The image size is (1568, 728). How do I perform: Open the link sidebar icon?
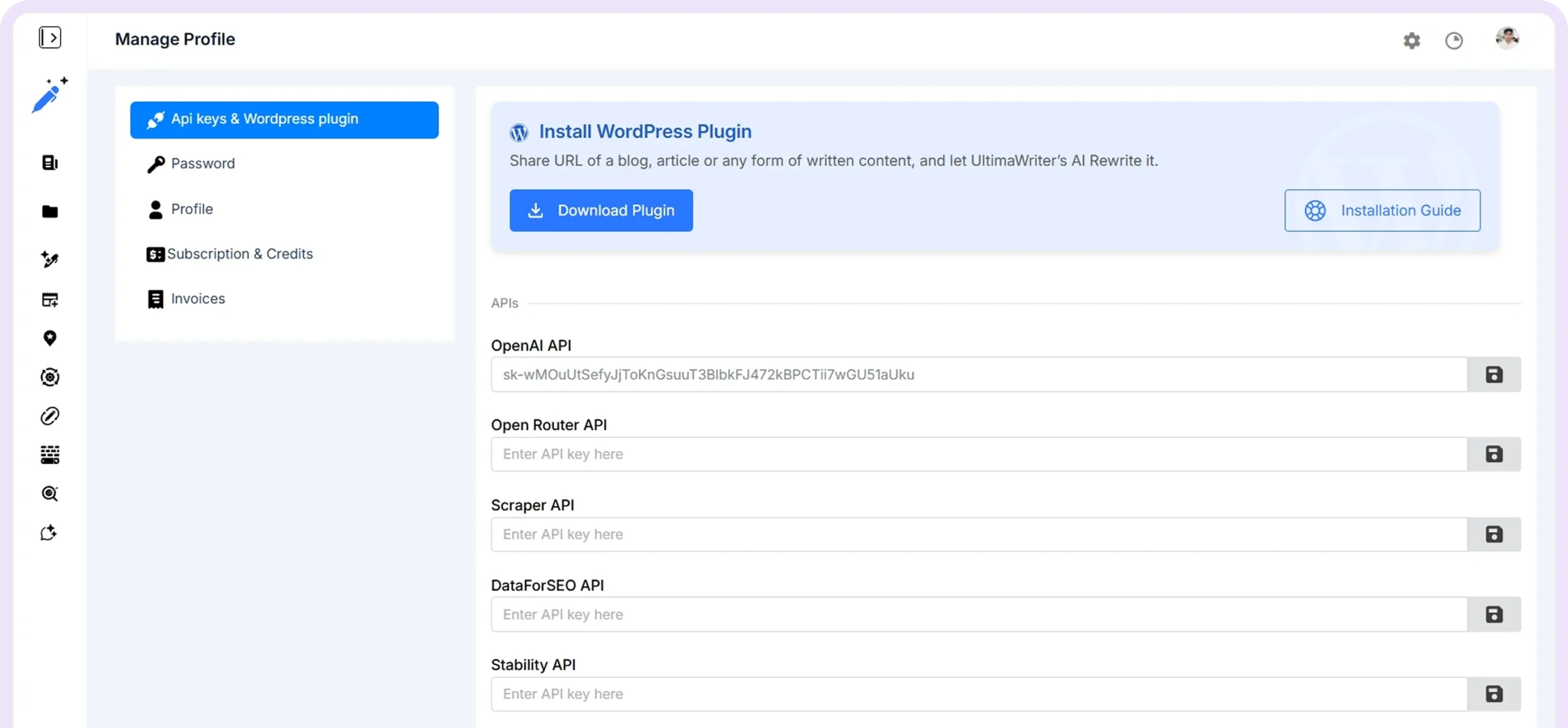coord(50,416)
